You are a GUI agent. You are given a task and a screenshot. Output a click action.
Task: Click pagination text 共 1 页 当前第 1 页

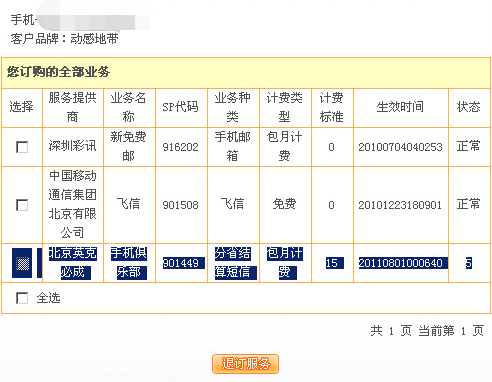click(x=427, y=331)
